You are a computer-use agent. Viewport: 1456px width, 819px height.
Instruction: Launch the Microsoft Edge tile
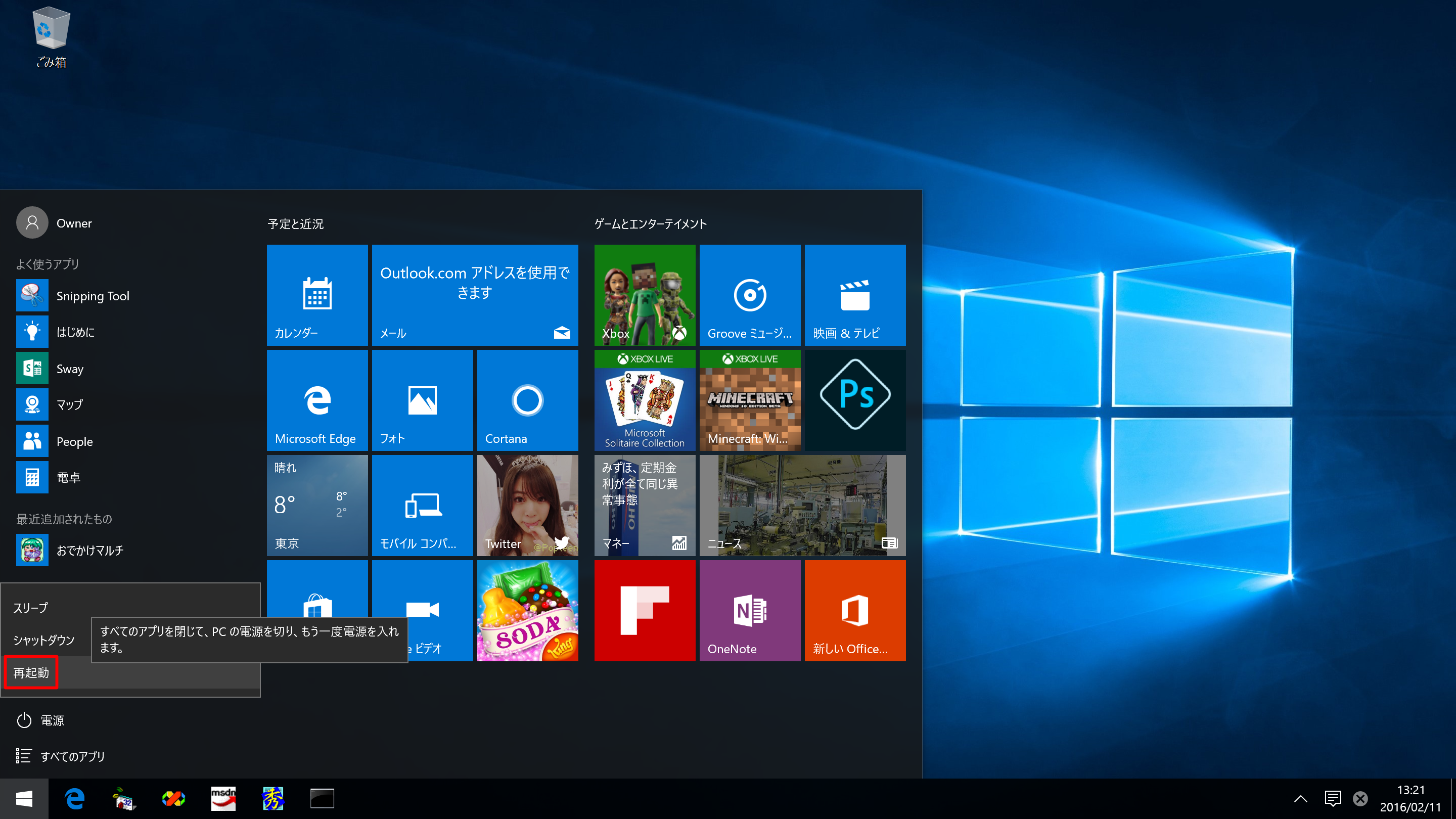(317, 400)
